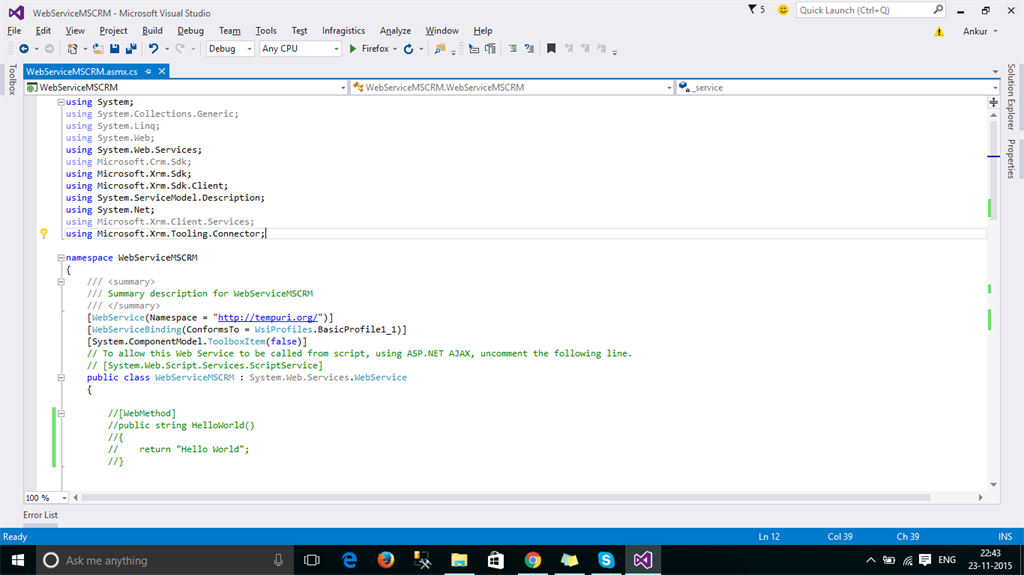Open the Error List tab
1024x575 pixels.
coord(40,515)
